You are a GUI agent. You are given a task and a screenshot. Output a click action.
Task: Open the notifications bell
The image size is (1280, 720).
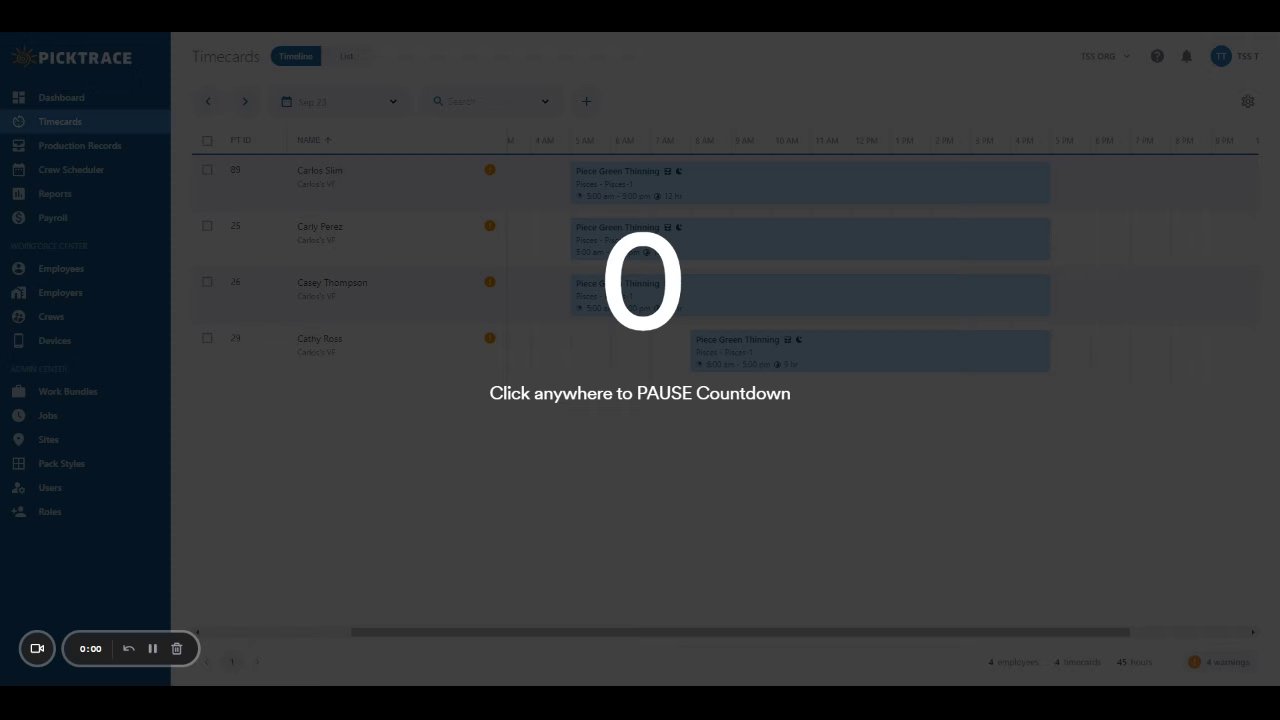[1187, 56]
